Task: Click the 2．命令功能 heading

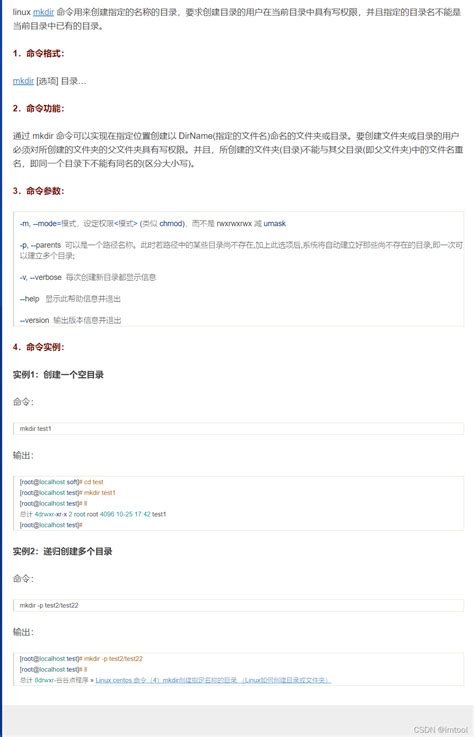Action: point(38,109)
